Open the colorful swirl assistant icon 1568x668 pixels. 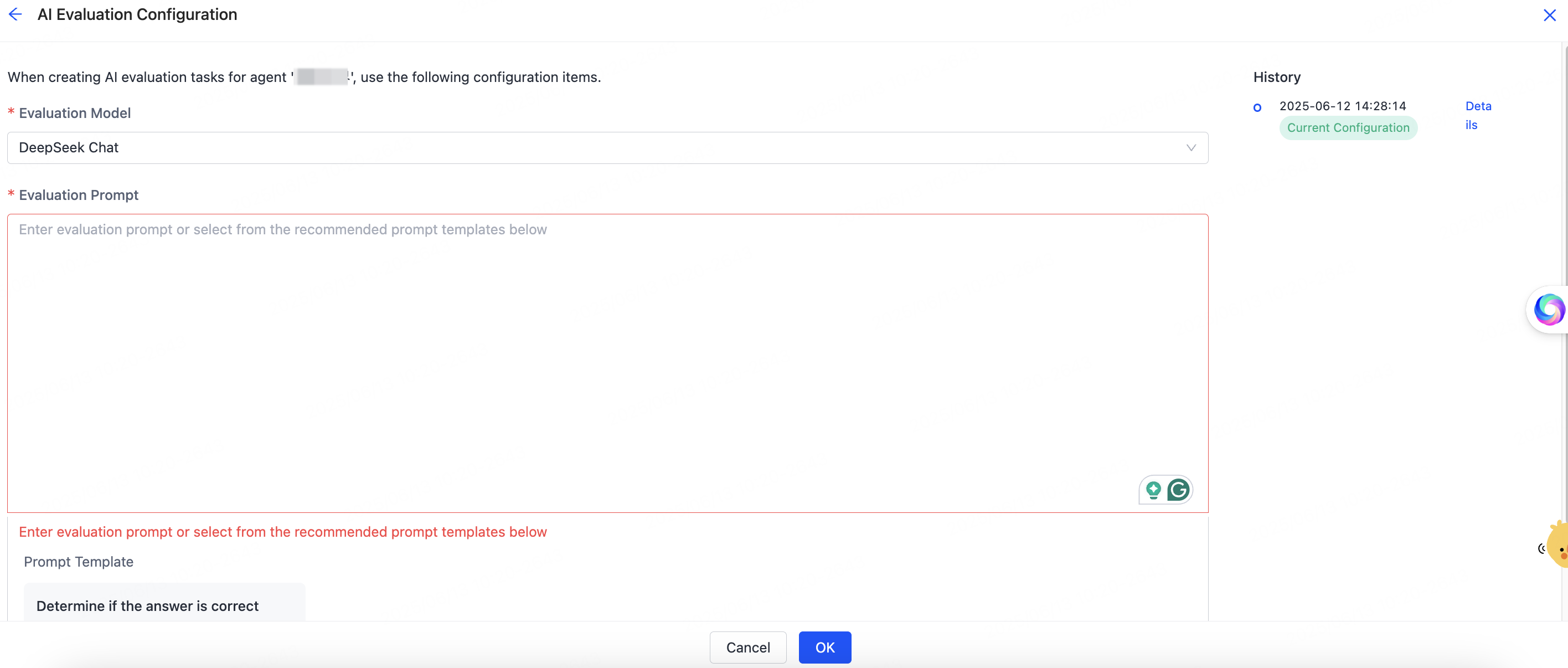pos(1549,309)
